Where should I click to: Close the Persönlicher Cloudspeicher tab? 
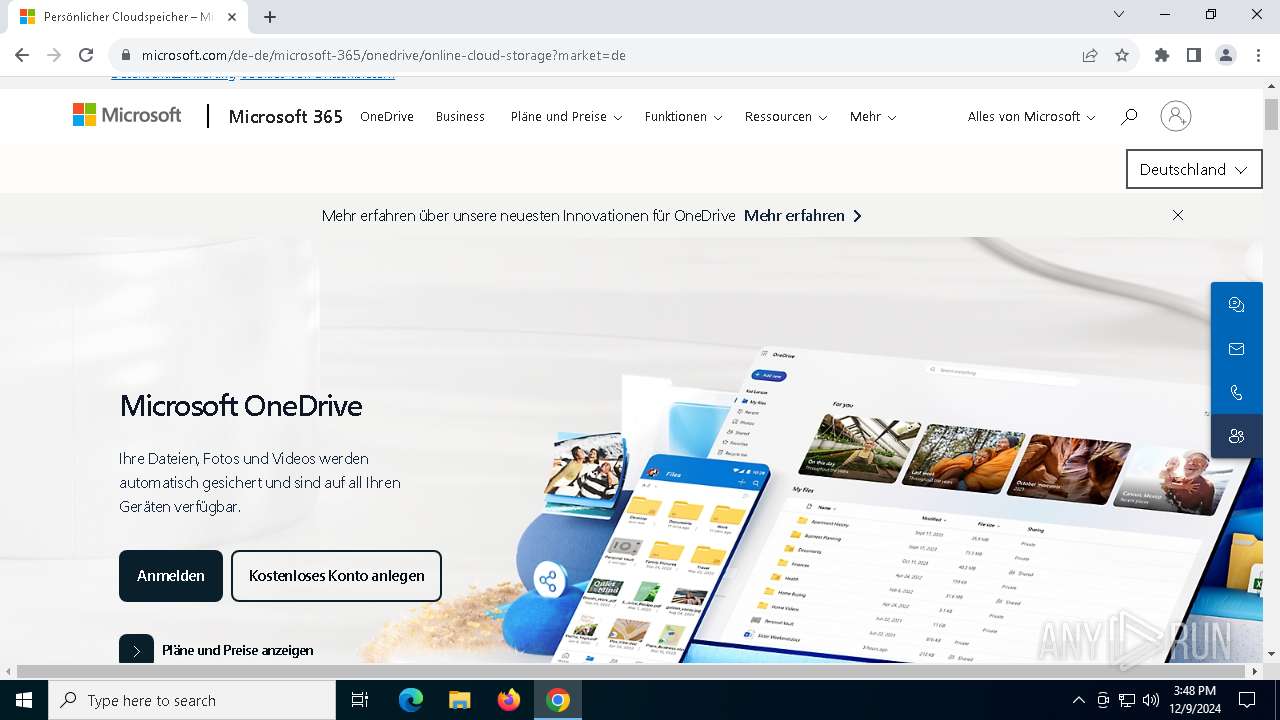pyautogui.click(x=232, y=17)
